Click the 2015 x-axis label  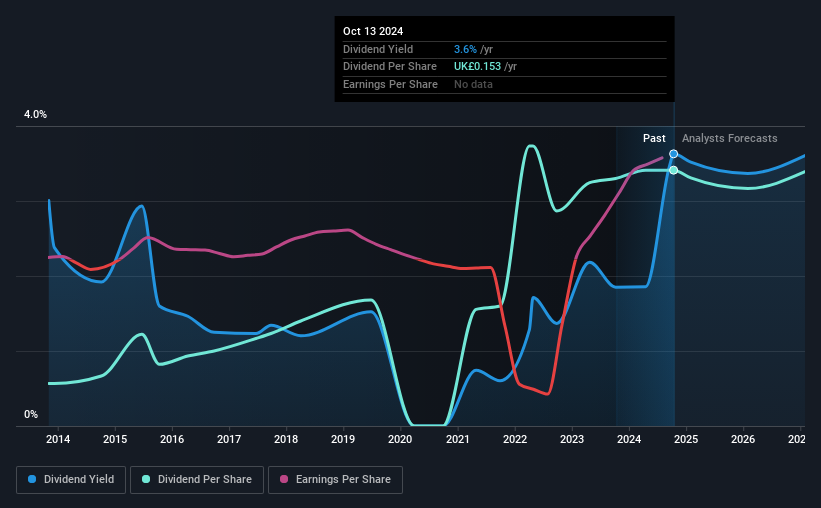[115, 439]
